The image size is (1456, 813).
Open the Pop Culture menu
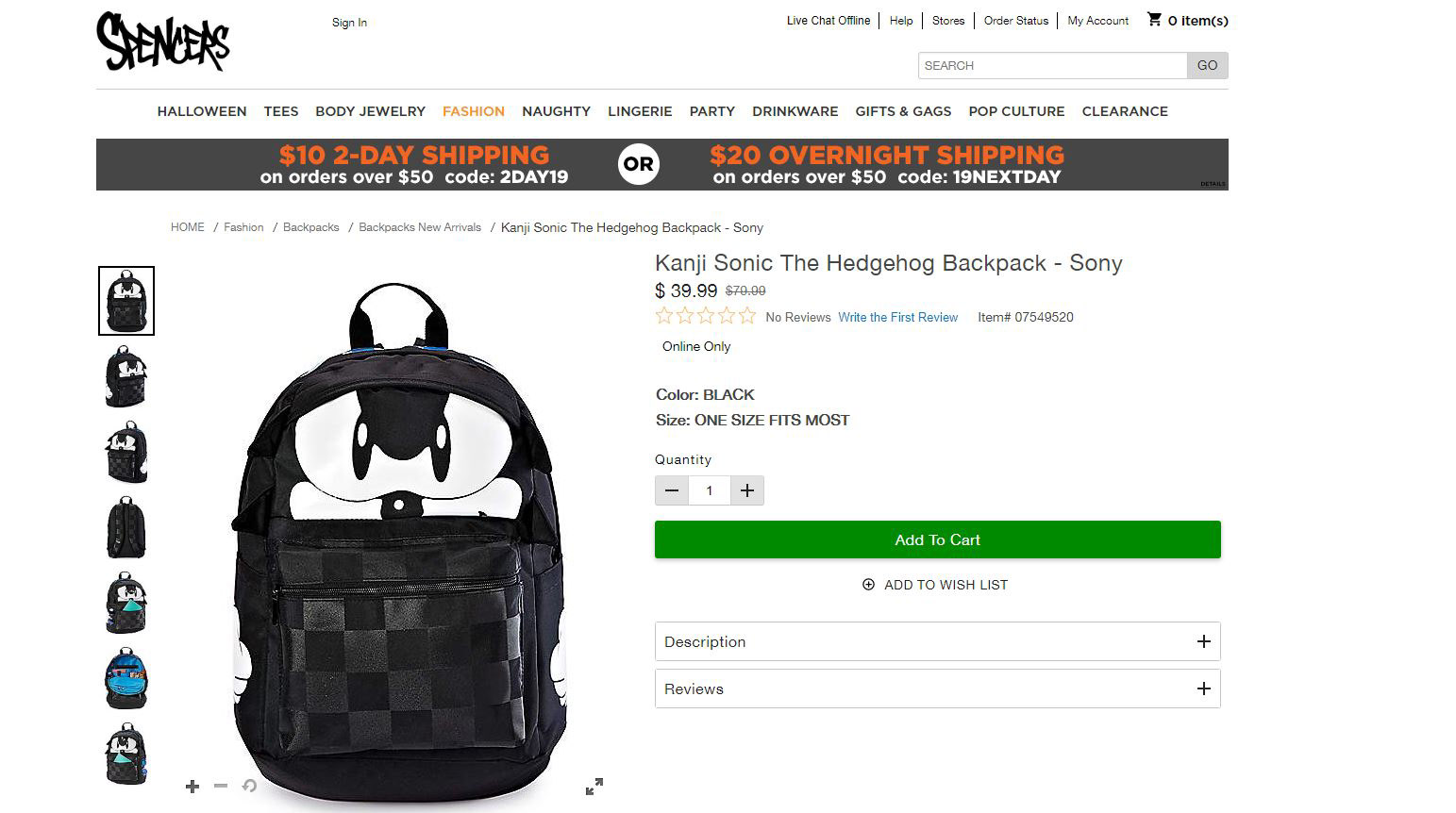(x=1016, y=111)
